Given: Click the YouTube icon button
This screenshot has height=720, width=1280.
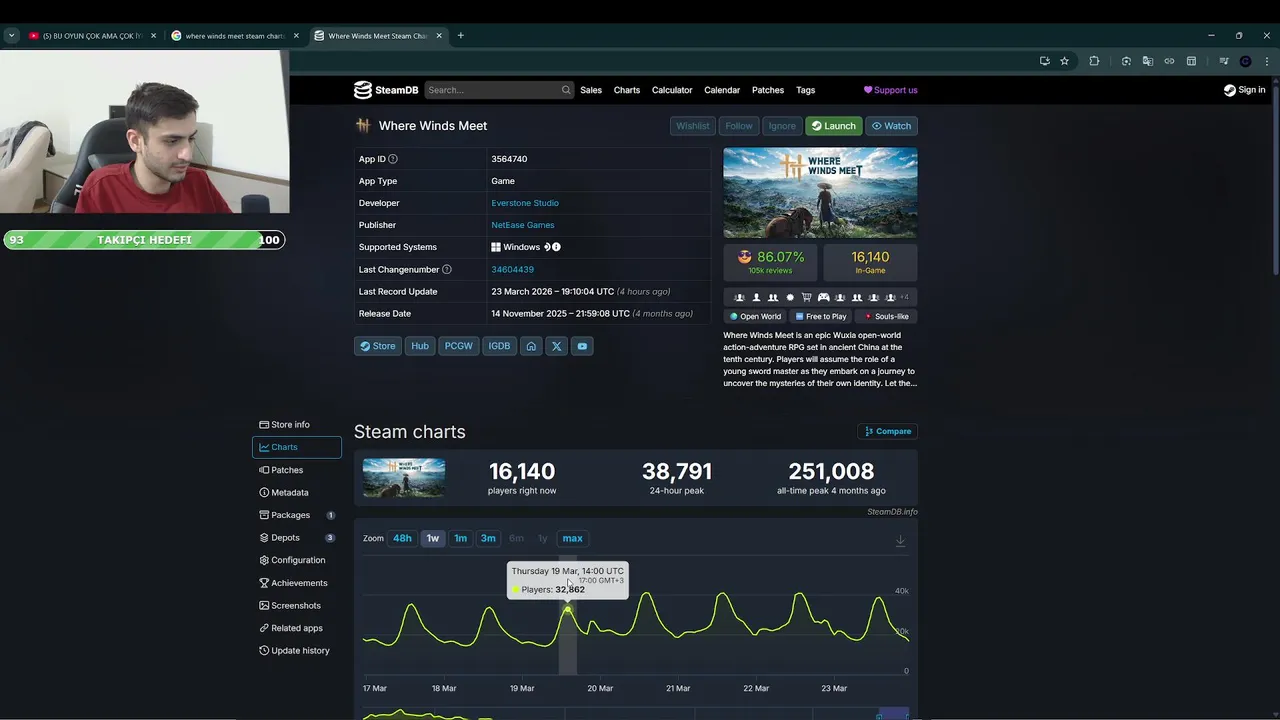Looking at the screenshot, I should tap(582, 346).
